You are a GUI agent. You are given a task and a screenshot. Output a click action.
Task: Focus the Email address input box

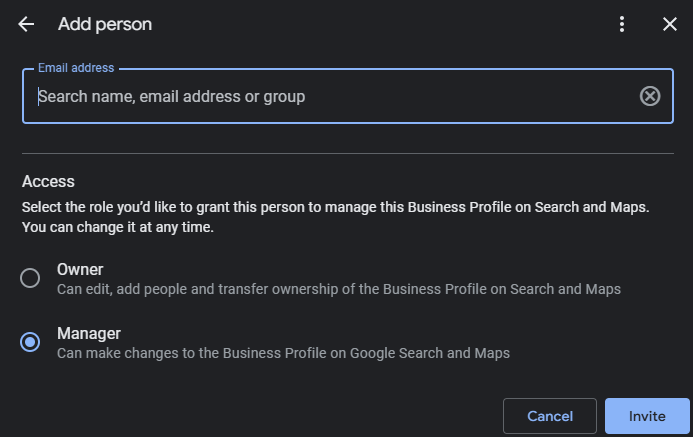(330, 96)
